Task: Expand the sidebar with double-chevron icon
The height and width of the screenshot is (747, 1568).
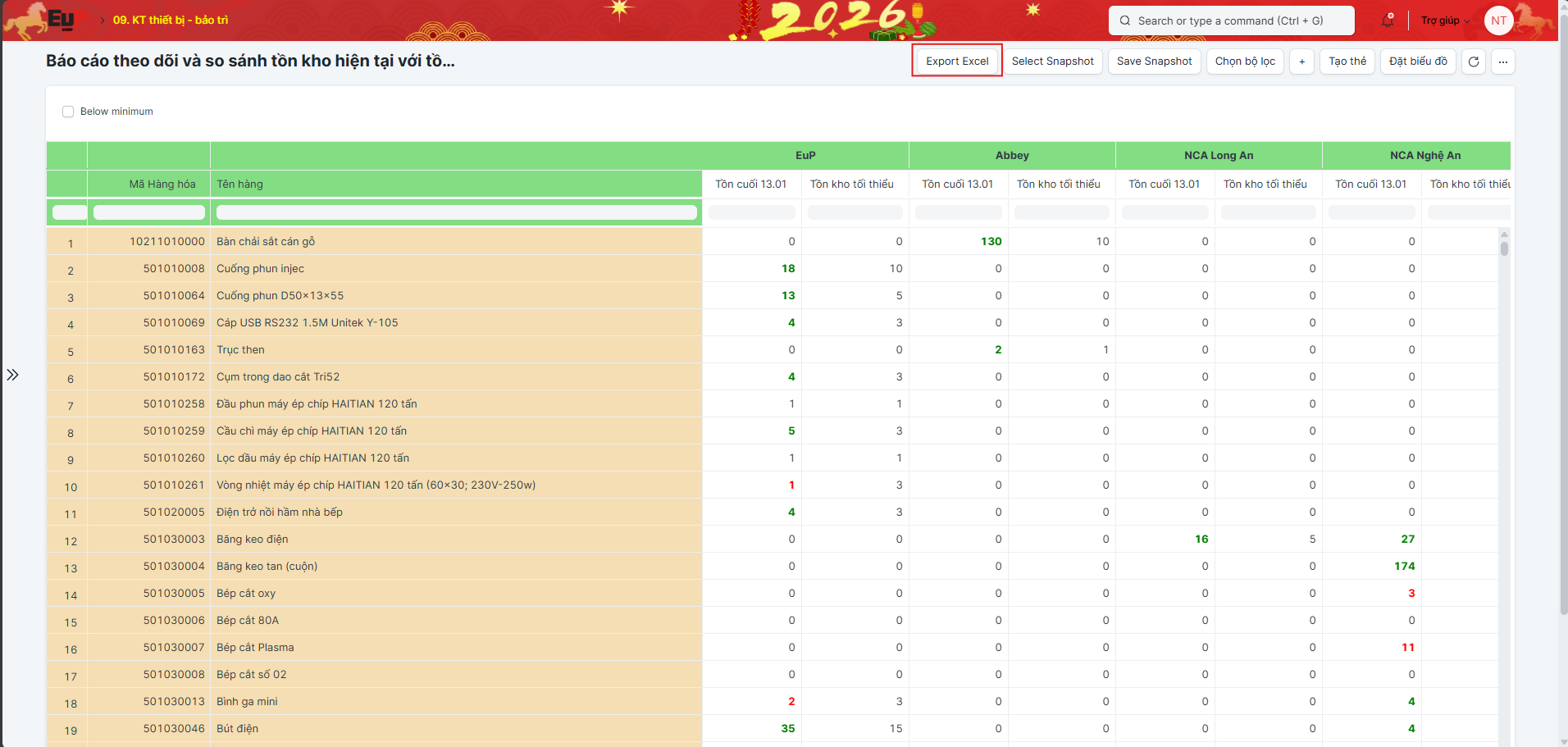Action: pos(12,375)
